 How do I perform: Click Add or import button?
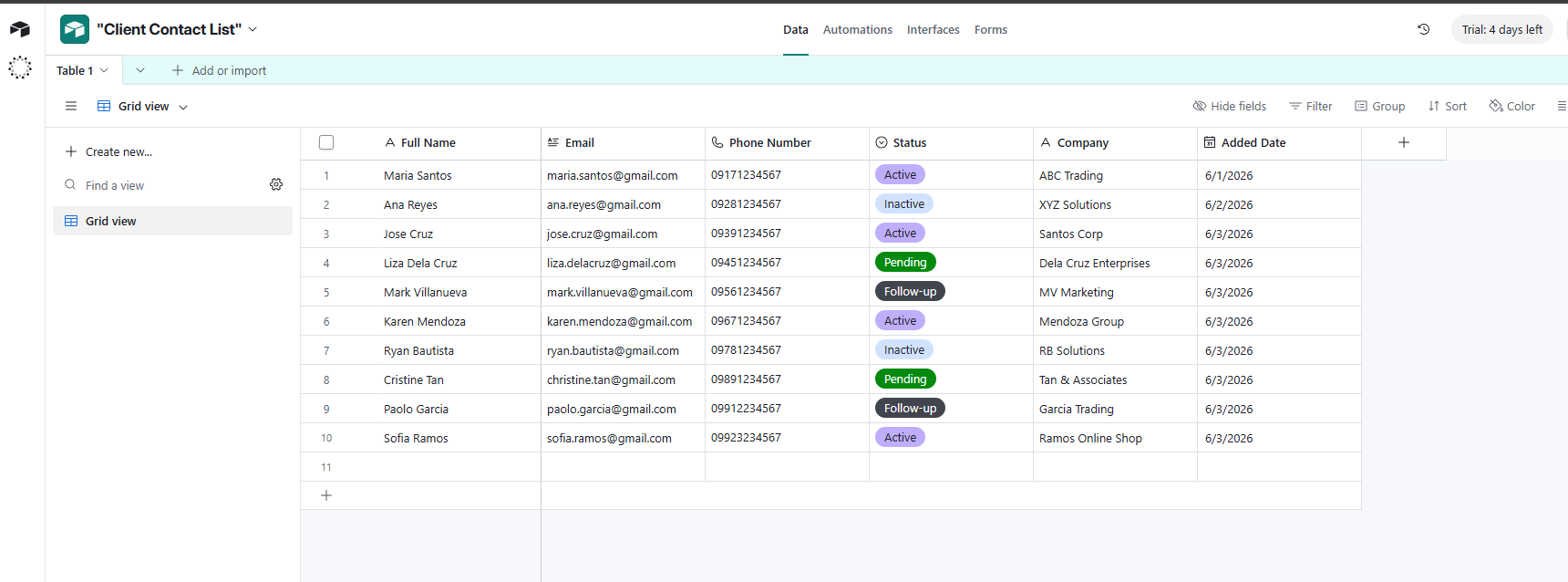pos(219,70)
